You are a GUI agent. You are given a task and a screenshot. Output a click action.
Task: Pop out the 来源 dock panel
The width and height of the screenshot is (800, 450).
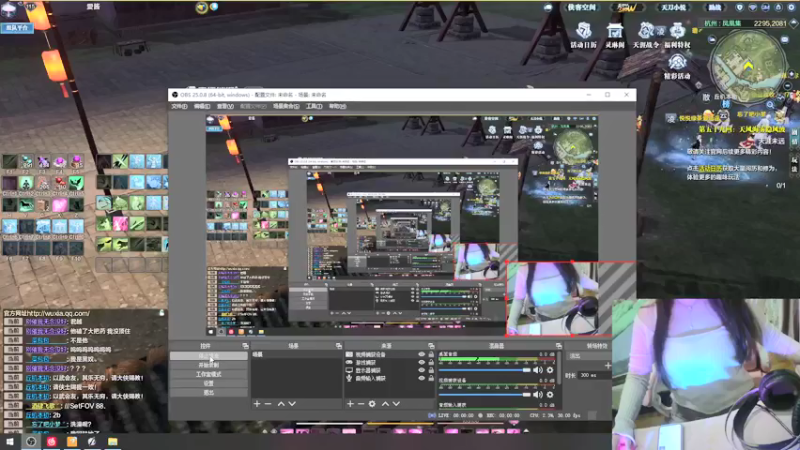(x=432, y=346)
